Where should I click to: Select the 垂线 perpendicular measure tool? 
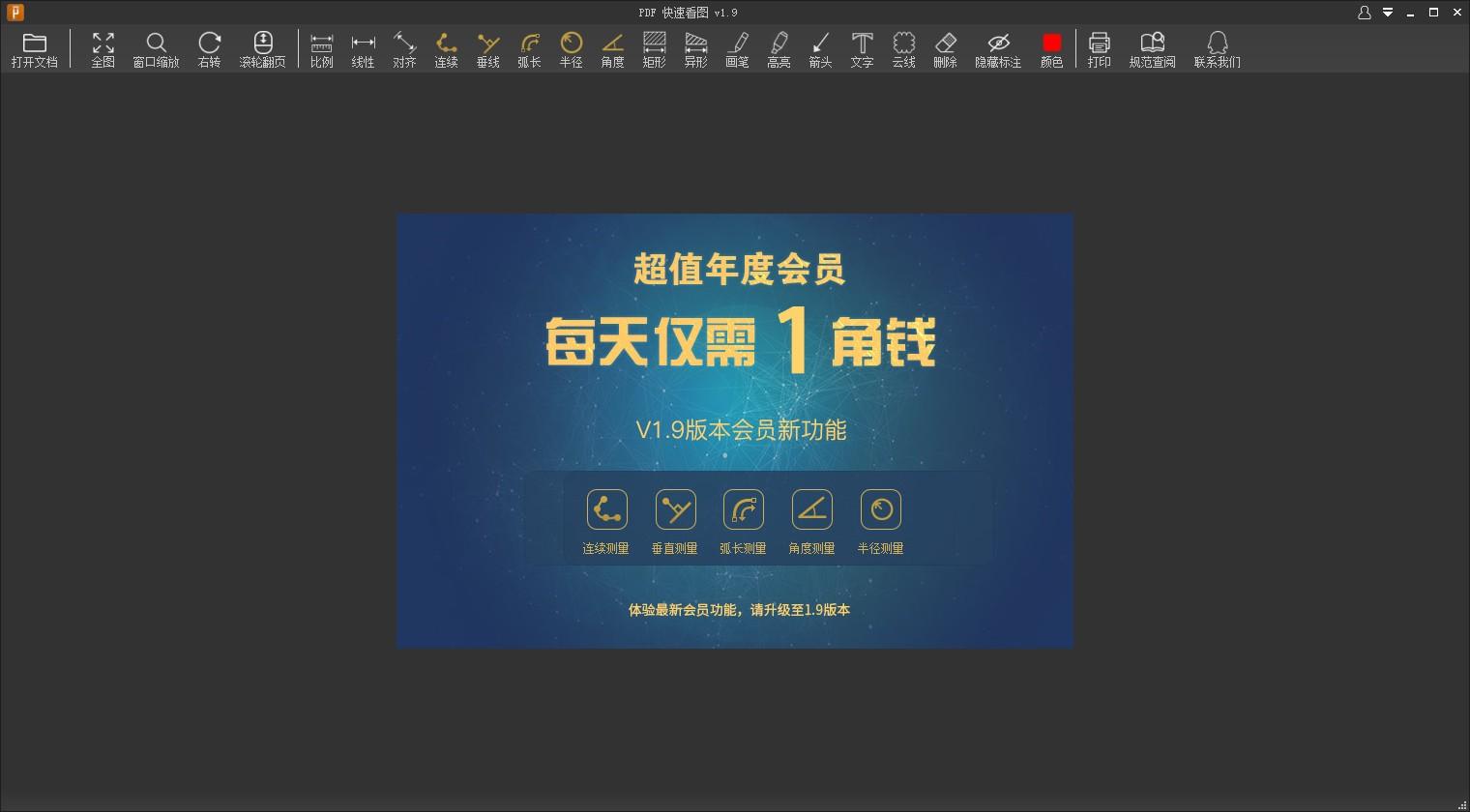pyautogui.click(x=488, y=50)
